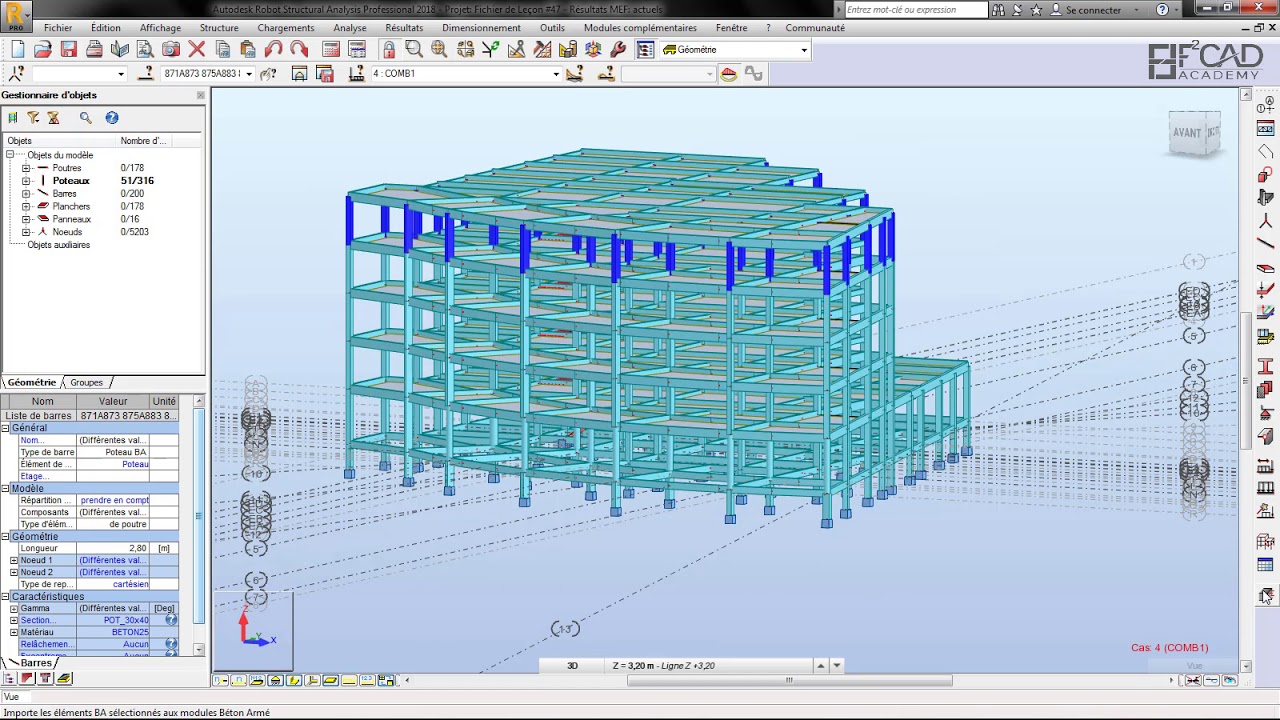1280x720 pixels.
Task: Click the red X delete icon
Action: (x=197, y=49)
